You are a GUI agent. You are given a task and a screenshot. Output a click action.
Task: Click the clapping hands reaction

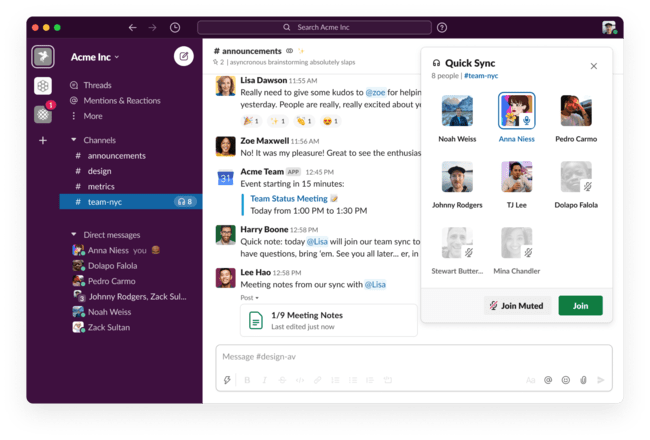coord(304,121)
